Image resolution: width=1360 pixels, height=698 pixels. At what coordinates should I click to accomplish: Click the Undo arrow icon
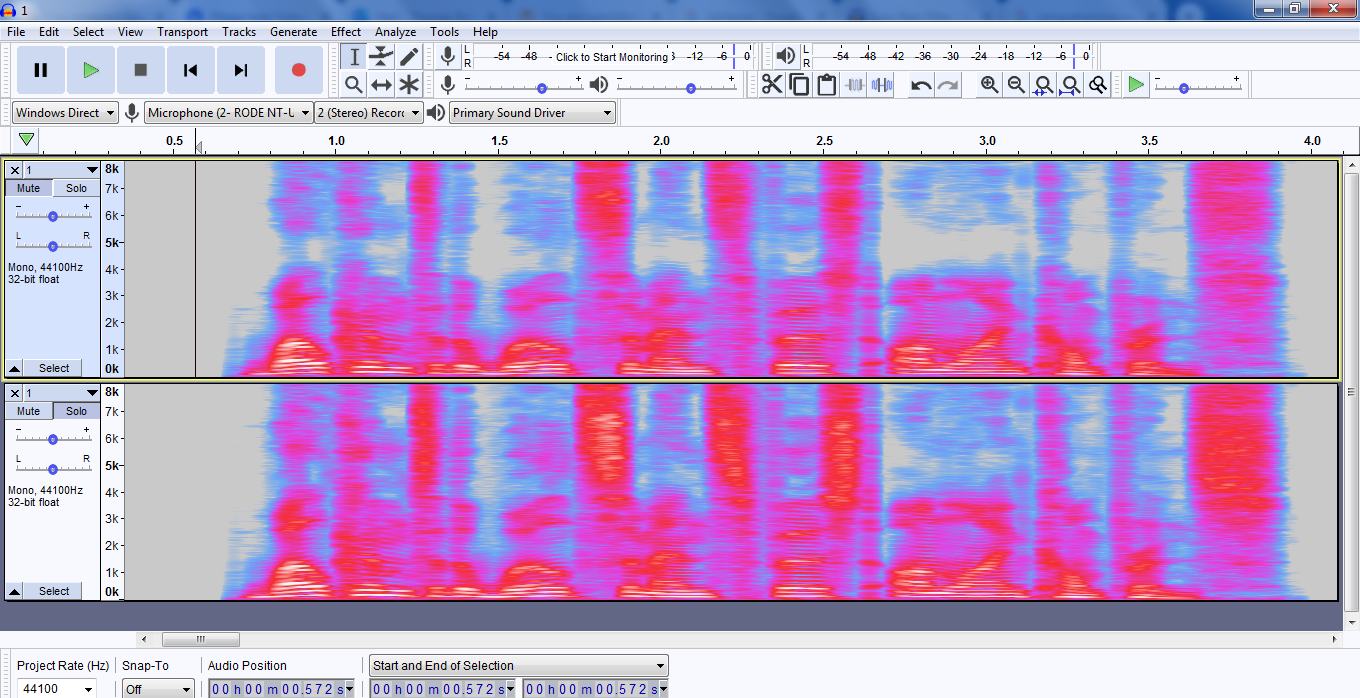(x=921, y=85)
